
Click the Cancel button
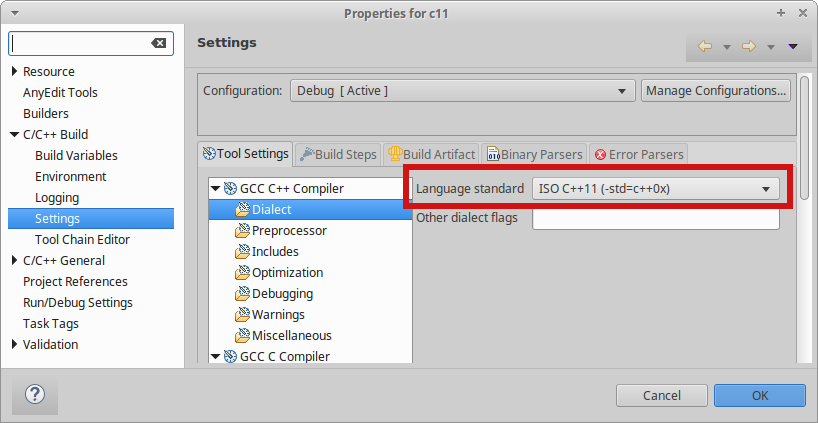click(x=662, y=395)
